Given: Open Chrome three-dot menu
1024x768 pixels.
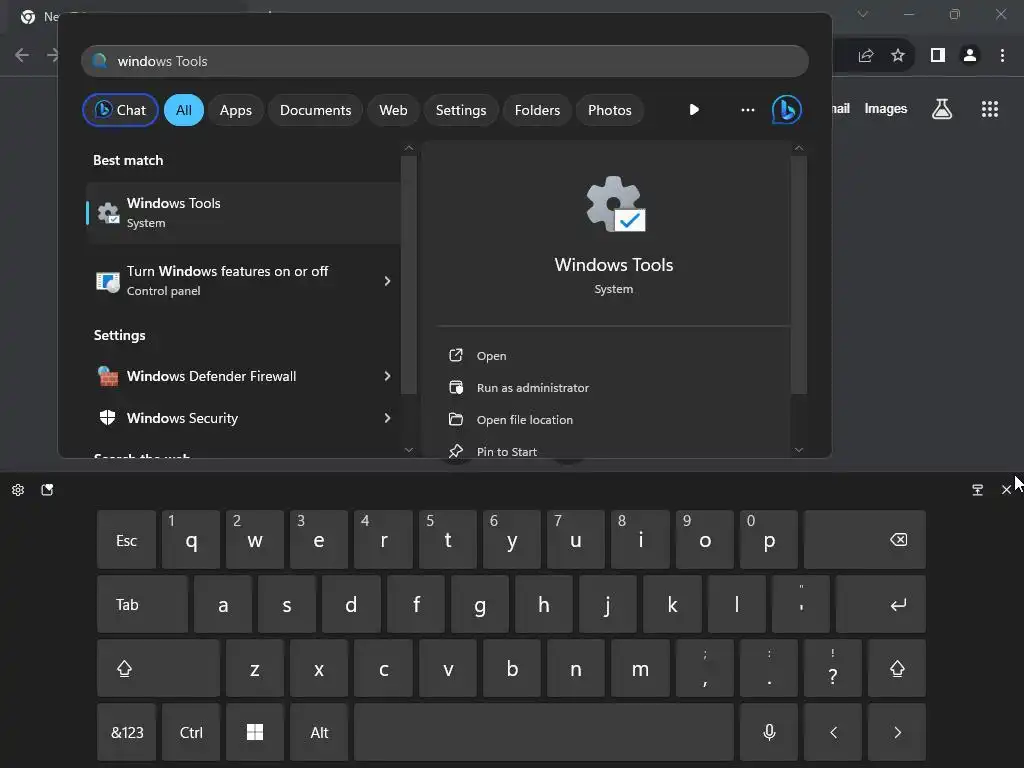Looking at the screenshot, I should [x=1002, y=56].
